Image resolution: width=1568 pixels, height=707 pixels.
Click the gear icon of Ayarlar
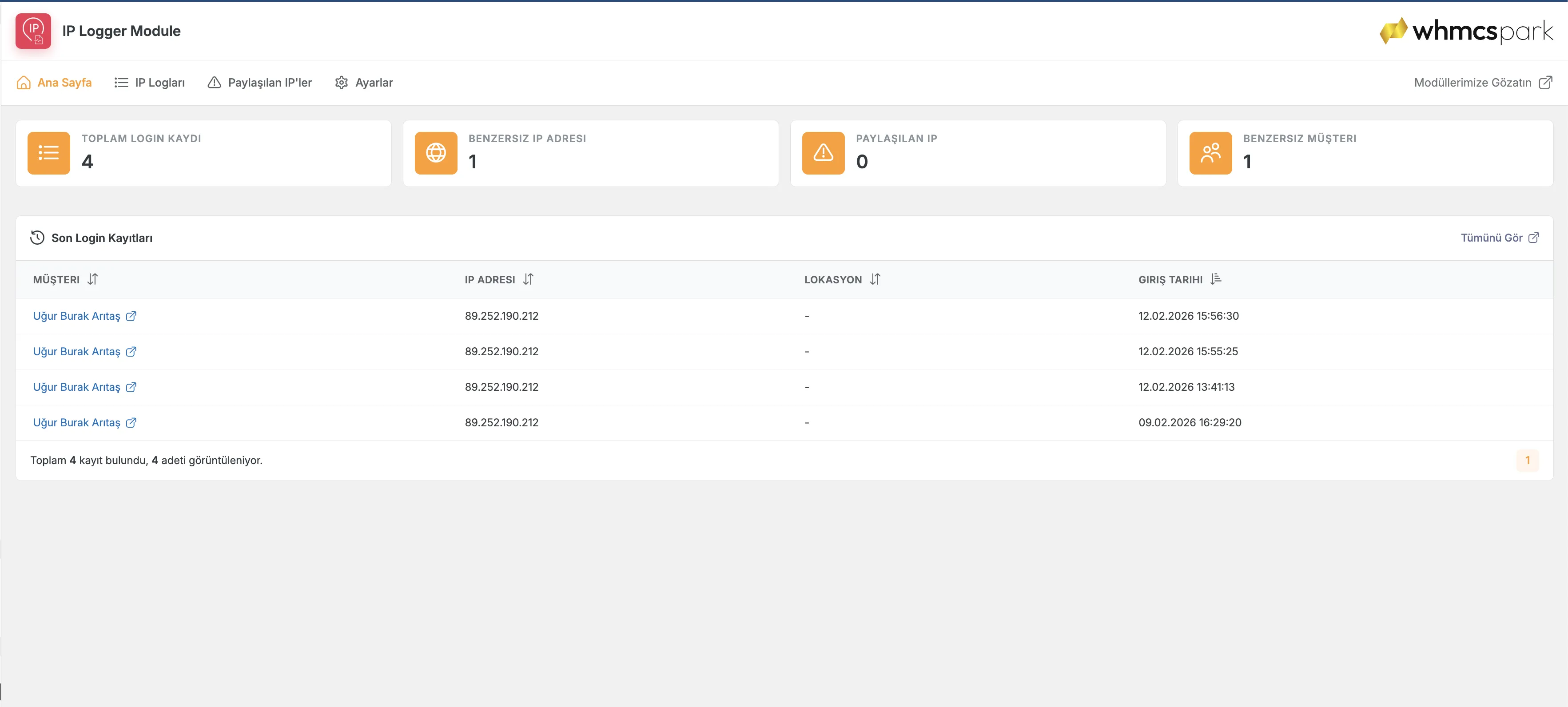coord(342,83)
